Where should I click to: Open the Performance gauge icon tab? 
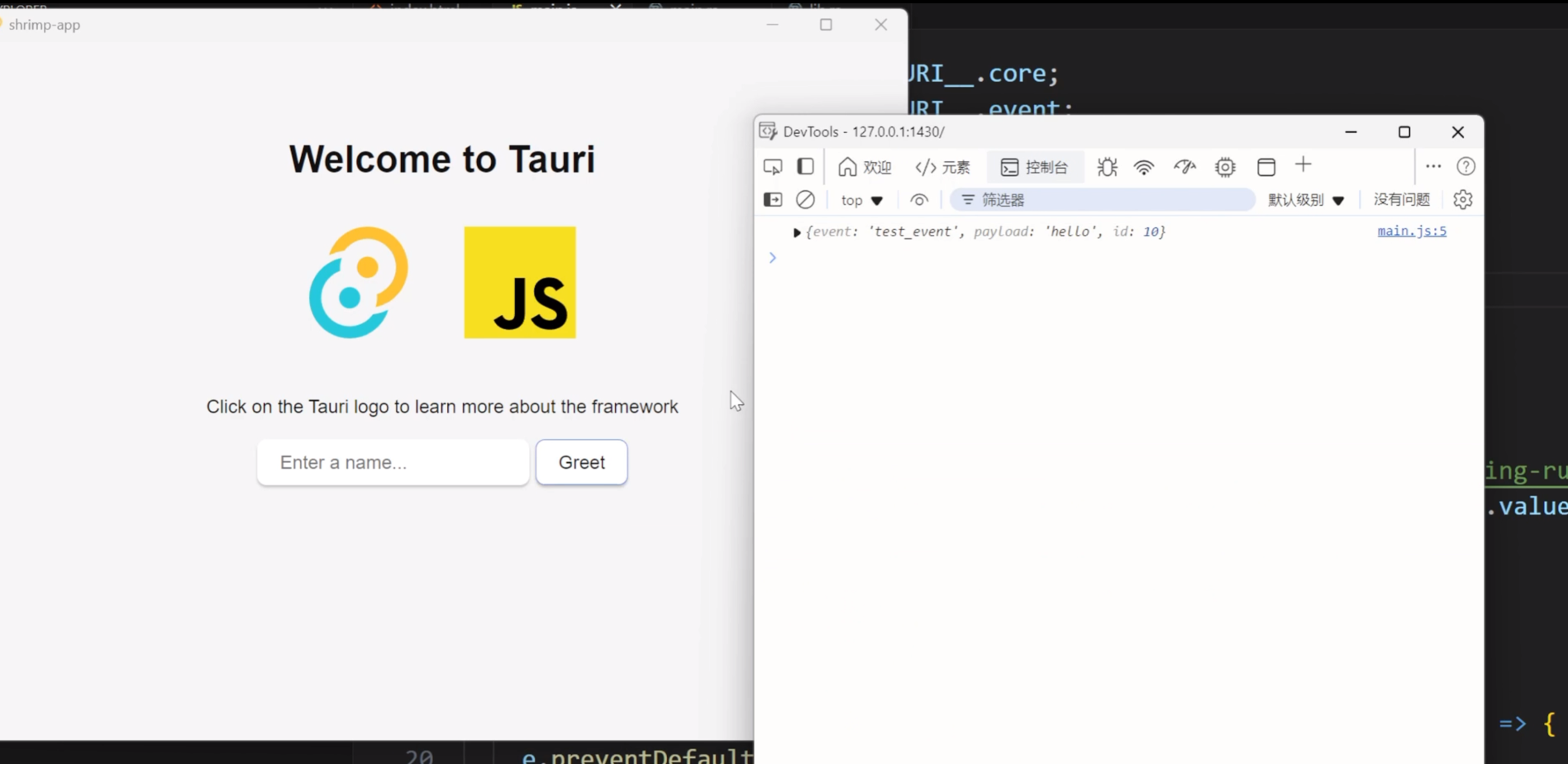[x=1184, y=167]
